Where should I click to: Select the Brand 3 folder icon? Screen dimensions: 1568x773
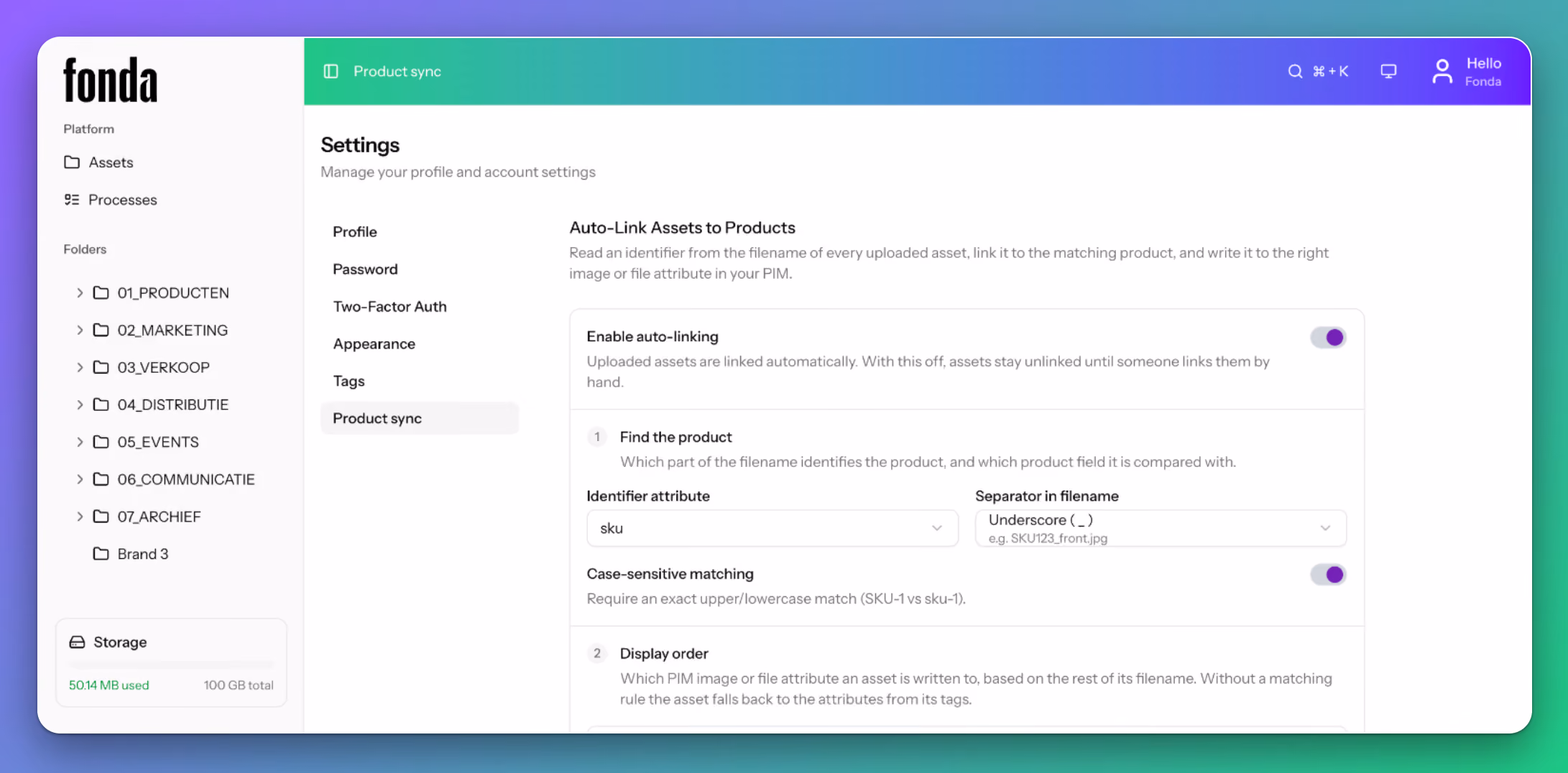(x=101, y=554)
